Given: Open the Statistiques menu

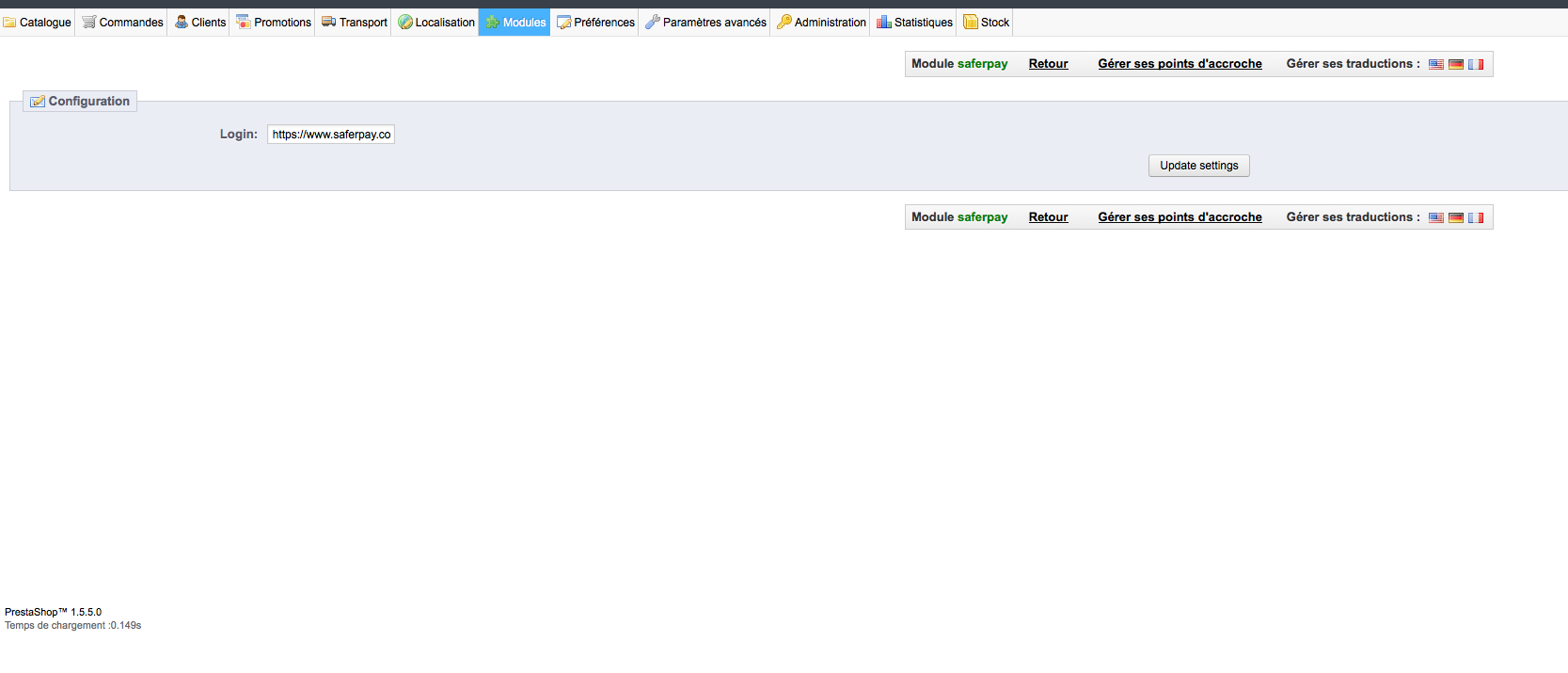Looking at the screenshot, I should [x=914, y=23].
